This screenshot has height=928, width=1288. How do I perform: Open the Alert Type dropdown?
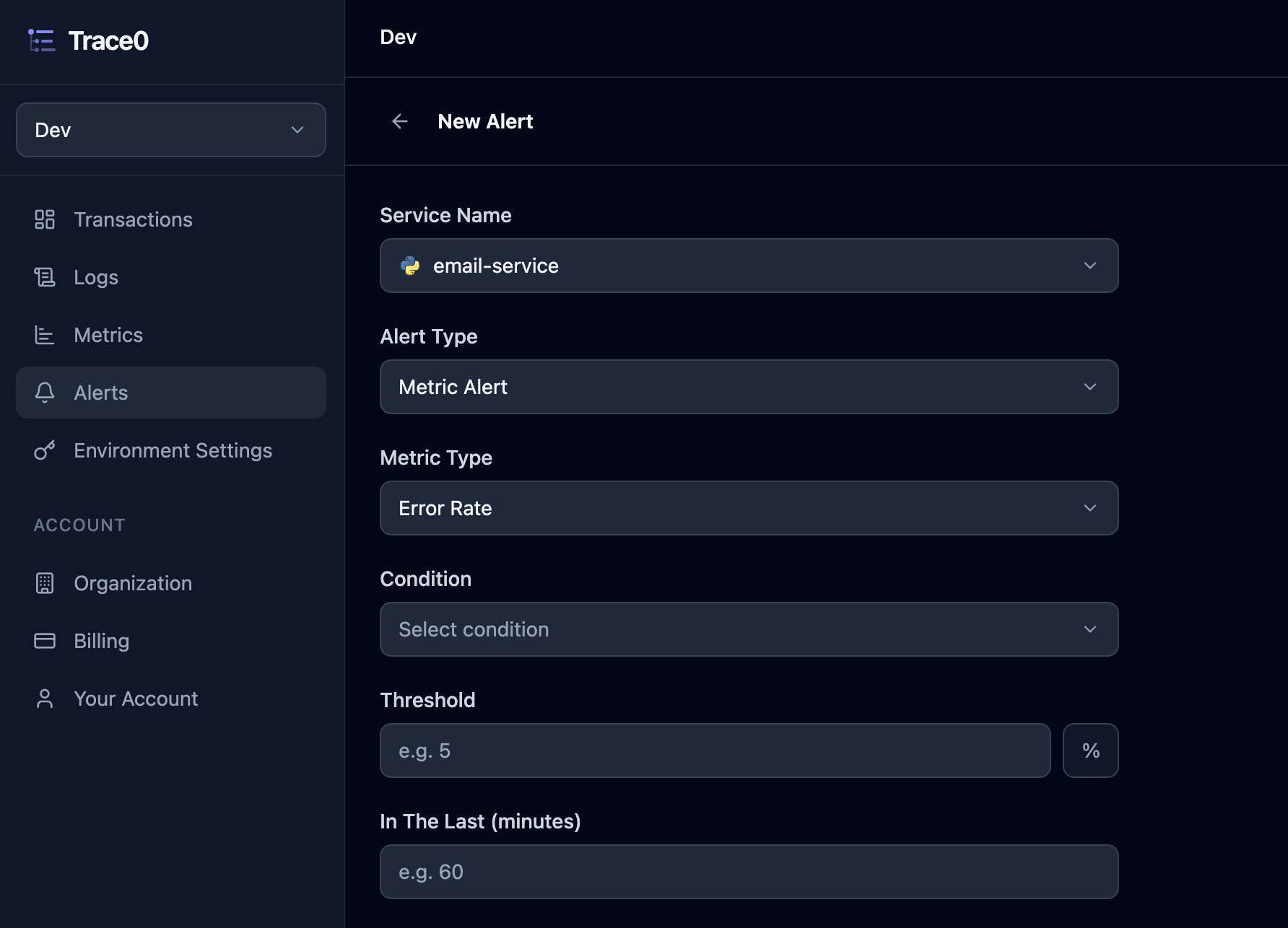(x=749, y=387)
